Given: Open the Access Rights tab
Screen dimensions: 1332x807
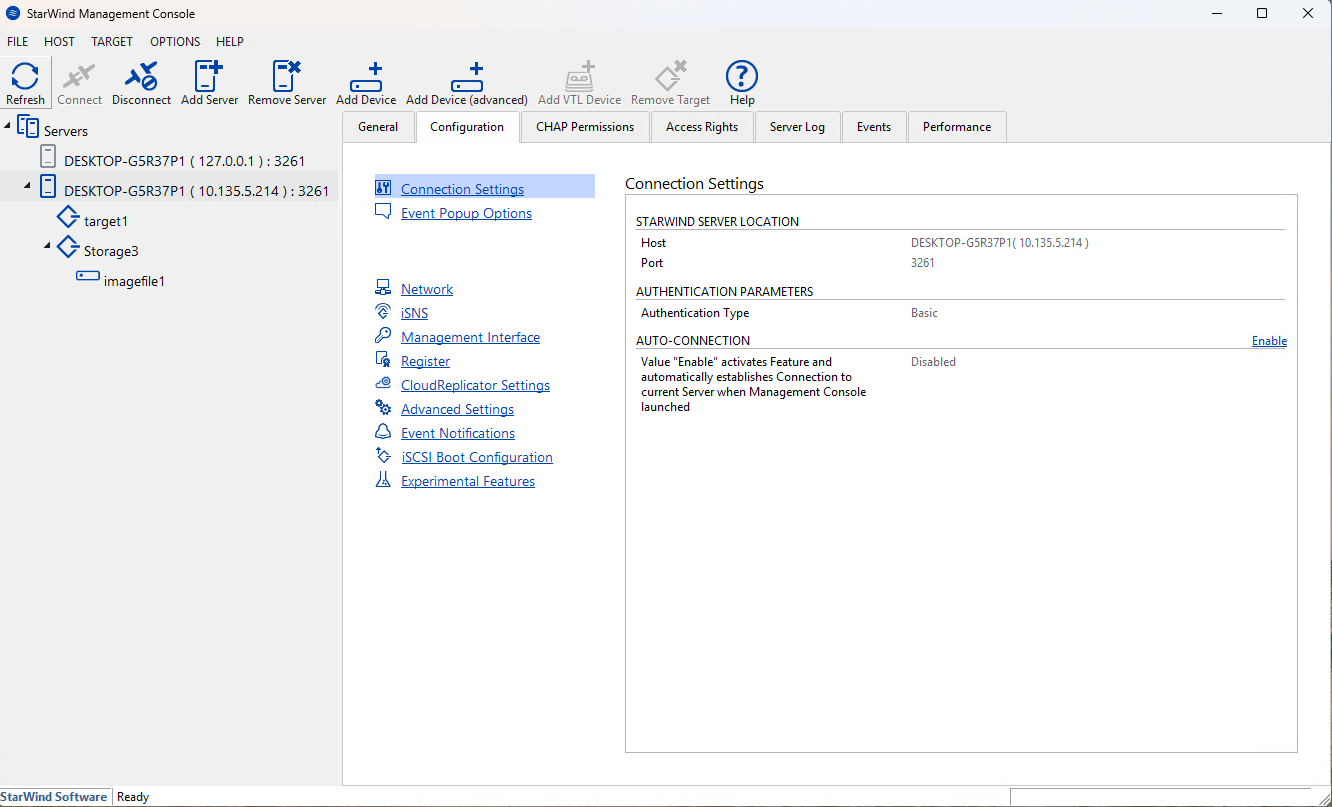Looking at the screenshot, I should [x=702, y=127].
